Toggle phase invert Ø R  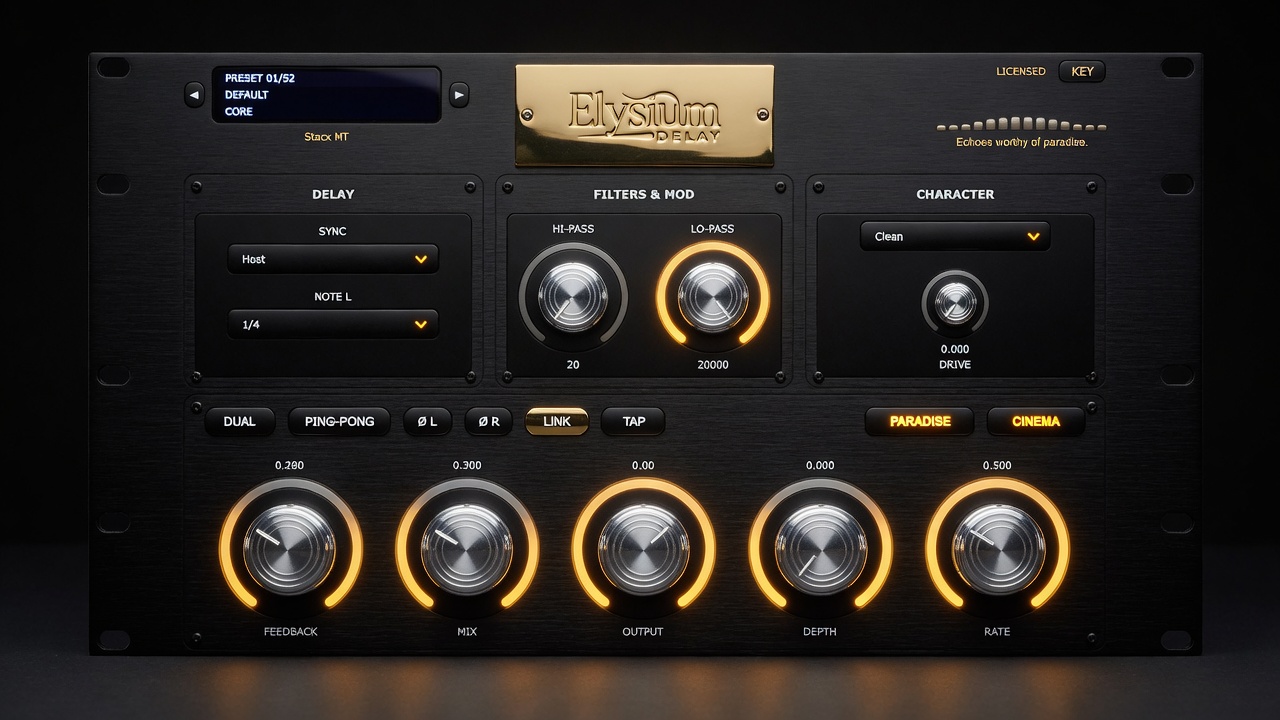[489, 421]
